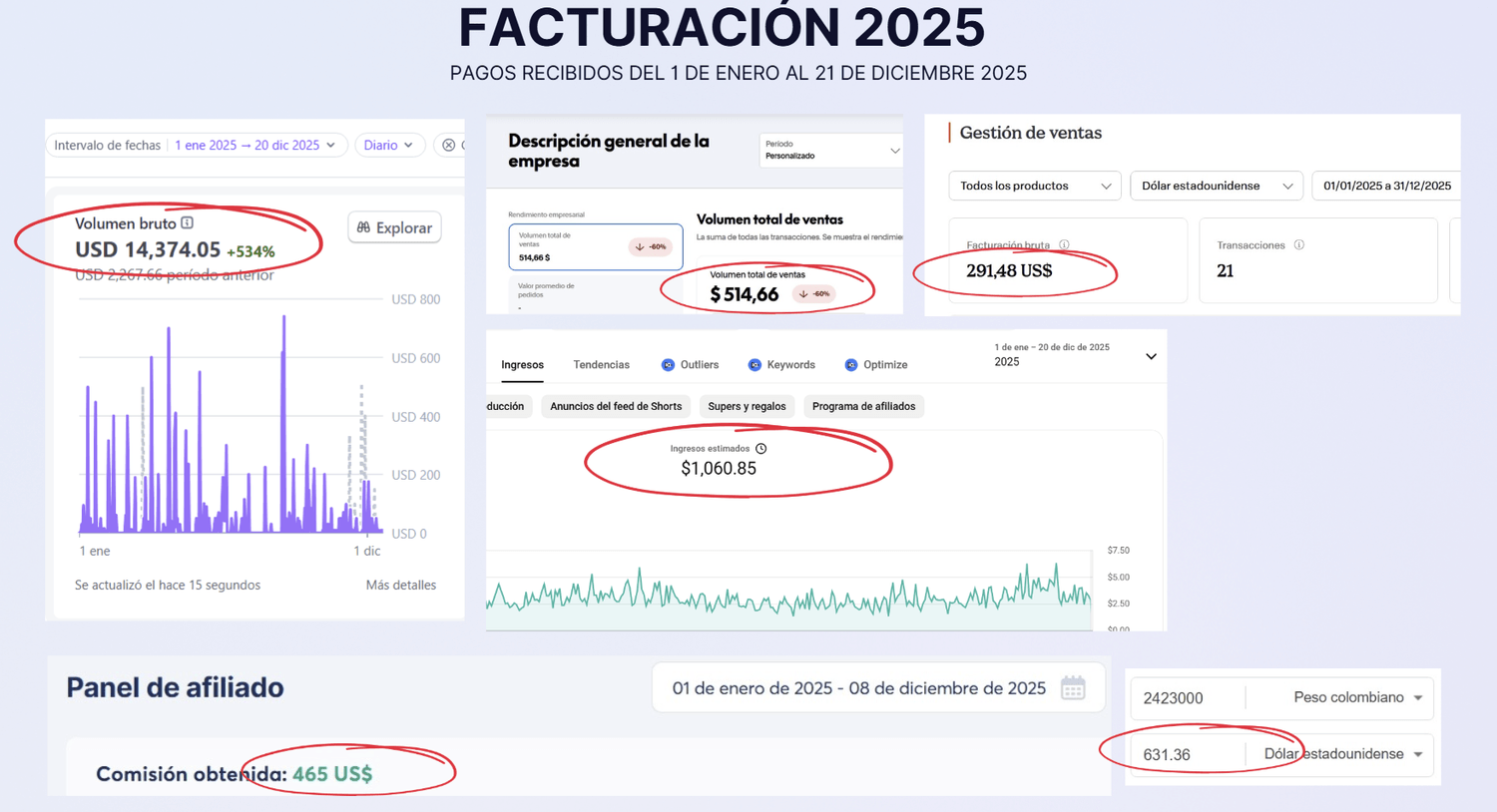This screenshot has width=1497, height=812.
Task: Open the Dólar estadounidense filter in Gestión de ventas
Action: [x=1217, y=187]
